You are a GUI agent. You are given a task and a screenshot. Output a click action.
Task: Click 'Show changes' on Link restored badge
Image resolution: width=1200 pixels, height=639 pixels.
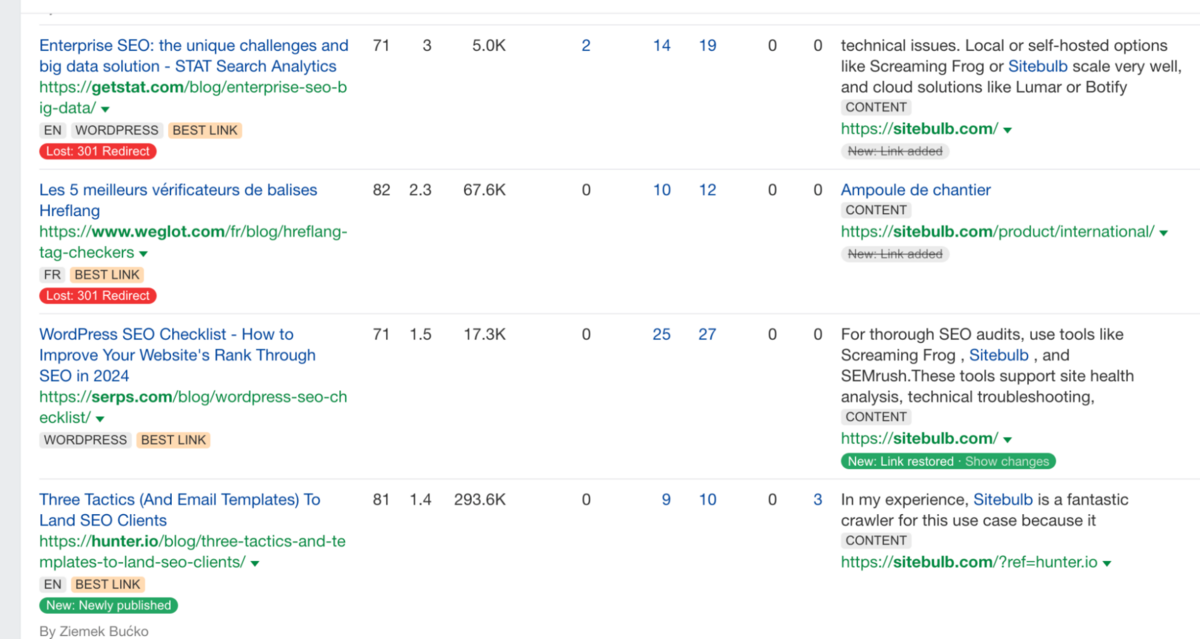click(x=1007, y=462)
